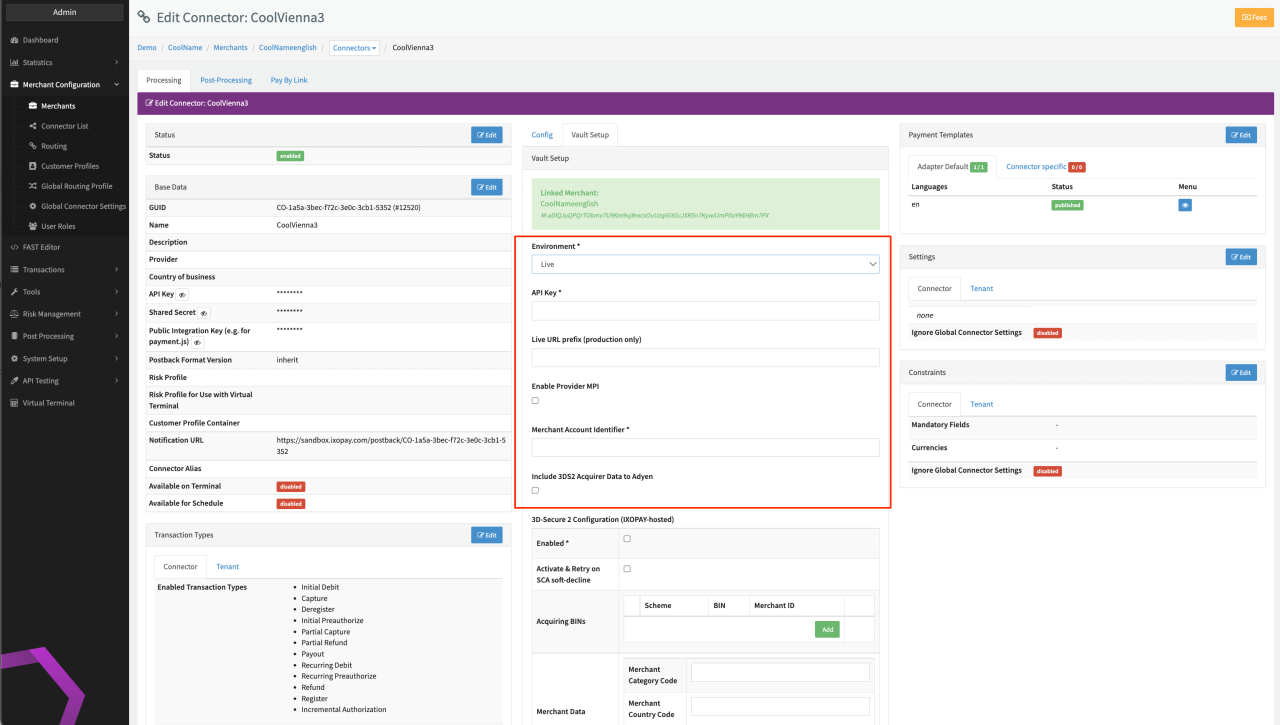Click the Routing icon in sidebar
Image resolution: width=1280 pixels, height=725 pixels.
point(33,146)
